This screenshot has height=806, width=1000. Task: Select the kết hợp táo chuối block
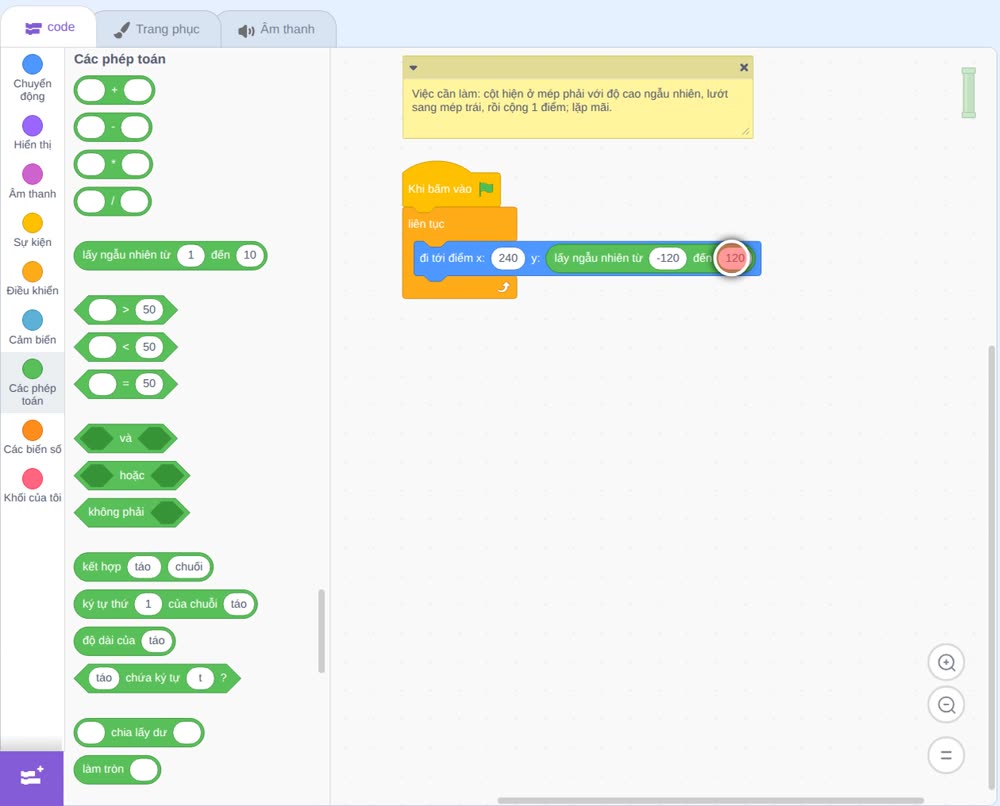143,567
